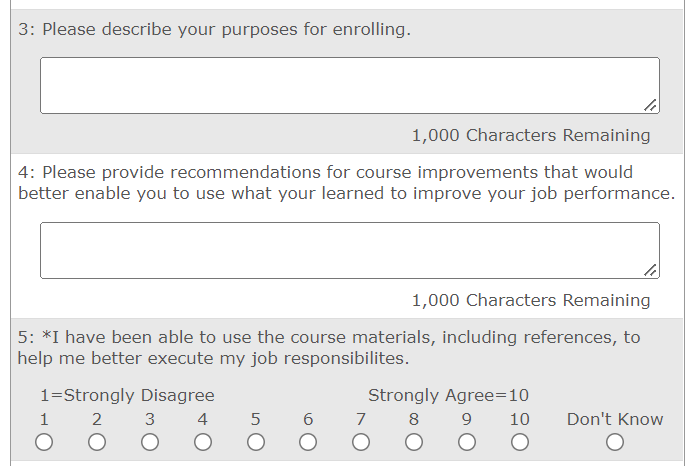The width and height of the screenshot is (689, 466).
Task: Select the Don't Know radio option
Action: pyautogui.click(x=615, y=442)
